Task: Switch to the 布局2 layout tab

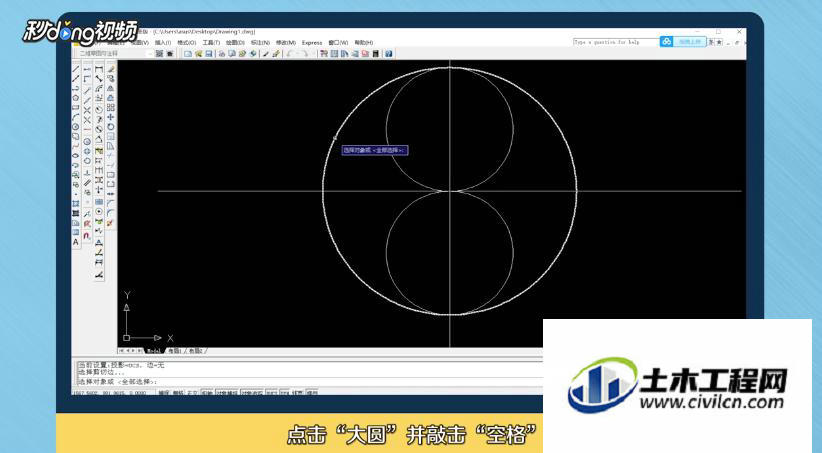Action: [196, 351]
